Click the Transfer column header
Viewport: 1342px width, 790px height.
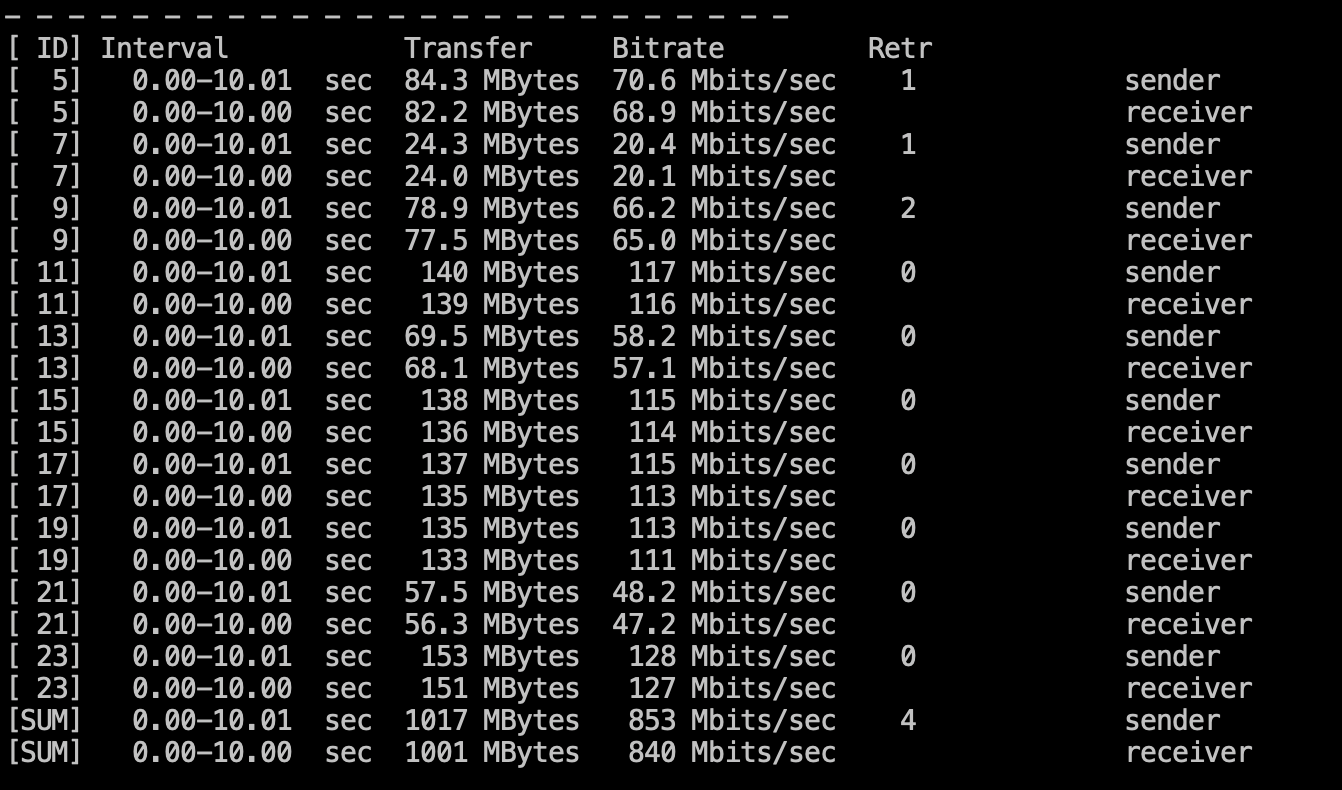[x=468, y=48]
